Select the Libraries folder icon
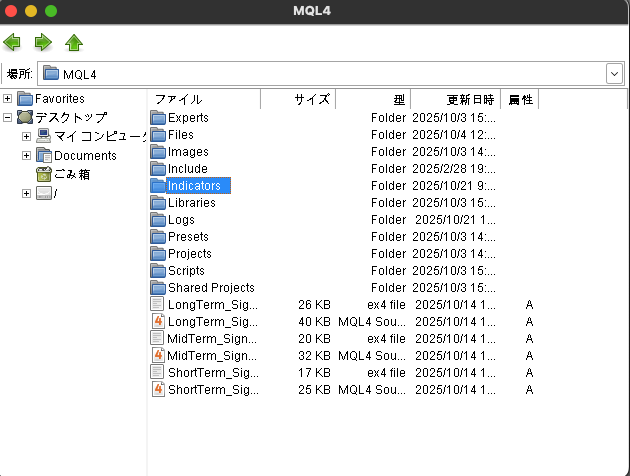 [x=158, y=203]
